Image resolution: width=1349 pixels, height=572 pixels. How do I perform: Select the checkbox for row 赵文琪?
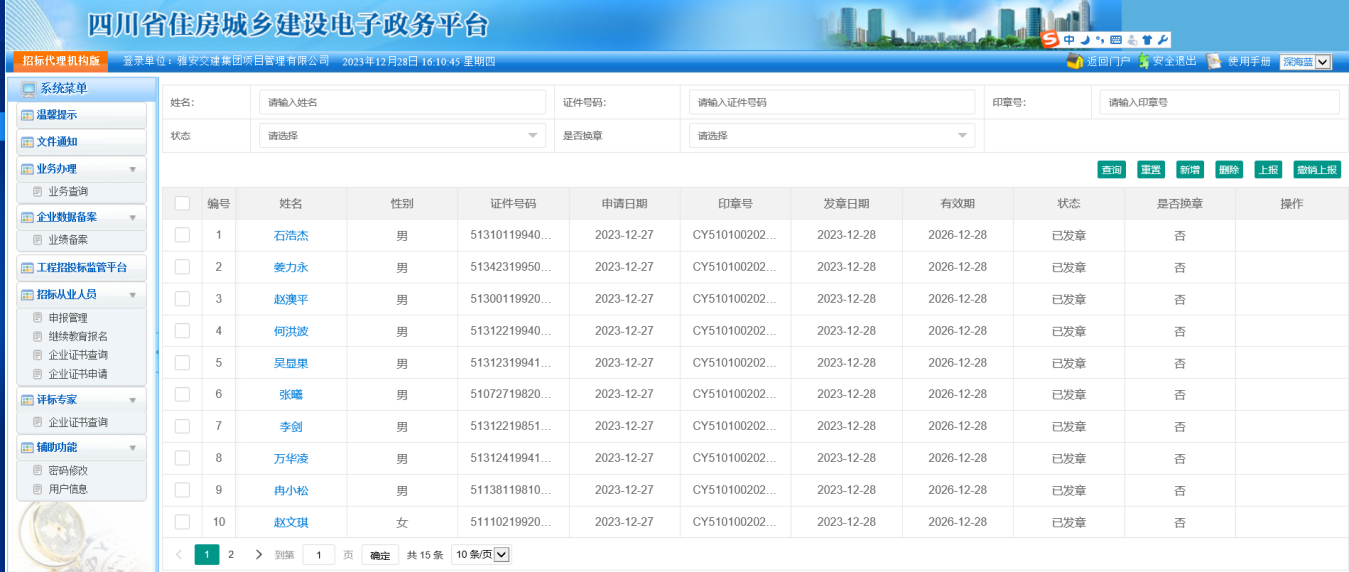click(182, 522)
